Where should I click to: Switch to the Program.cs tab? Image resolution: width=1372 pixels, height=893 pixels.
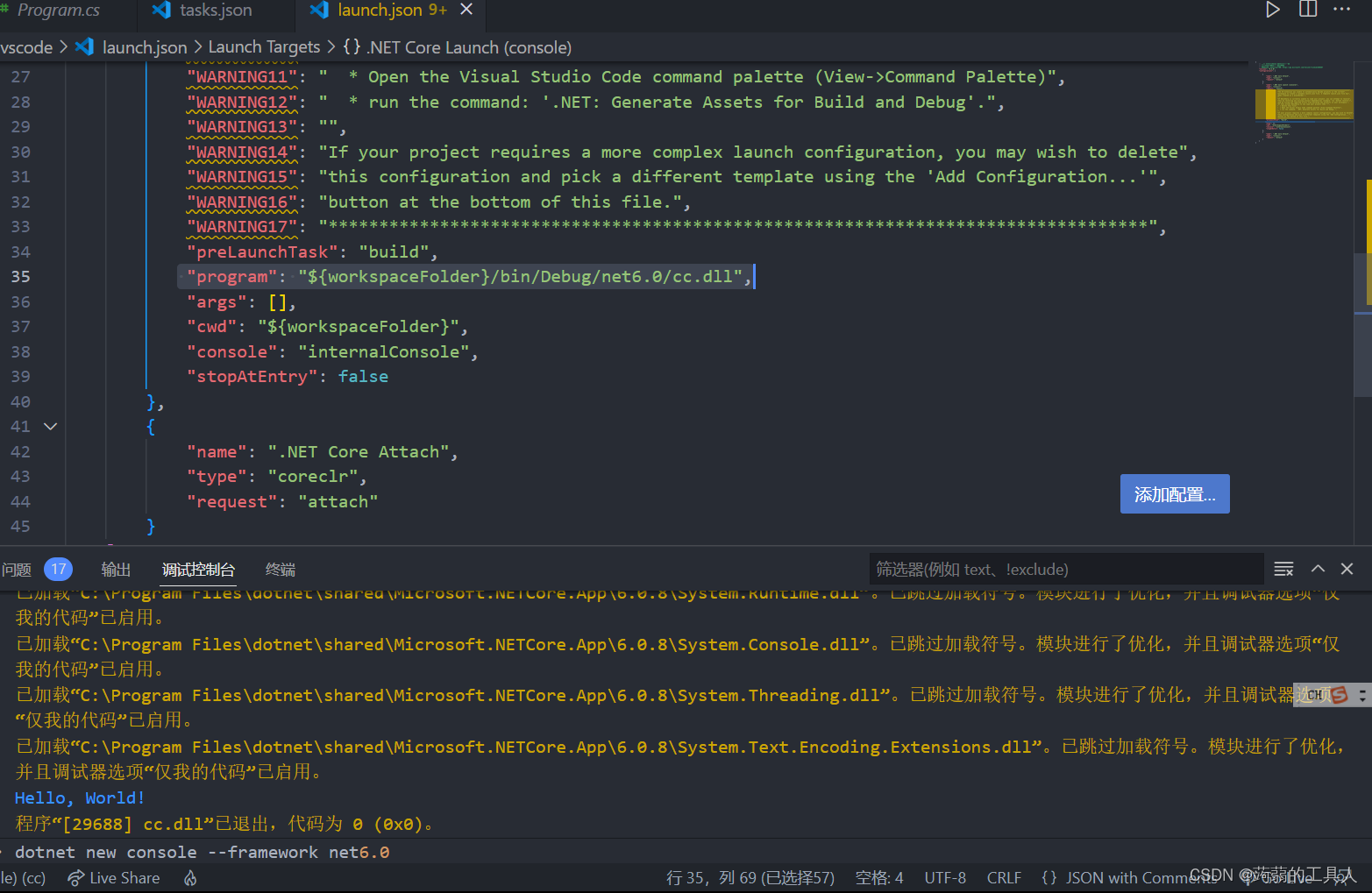click(x=58, y=11)
